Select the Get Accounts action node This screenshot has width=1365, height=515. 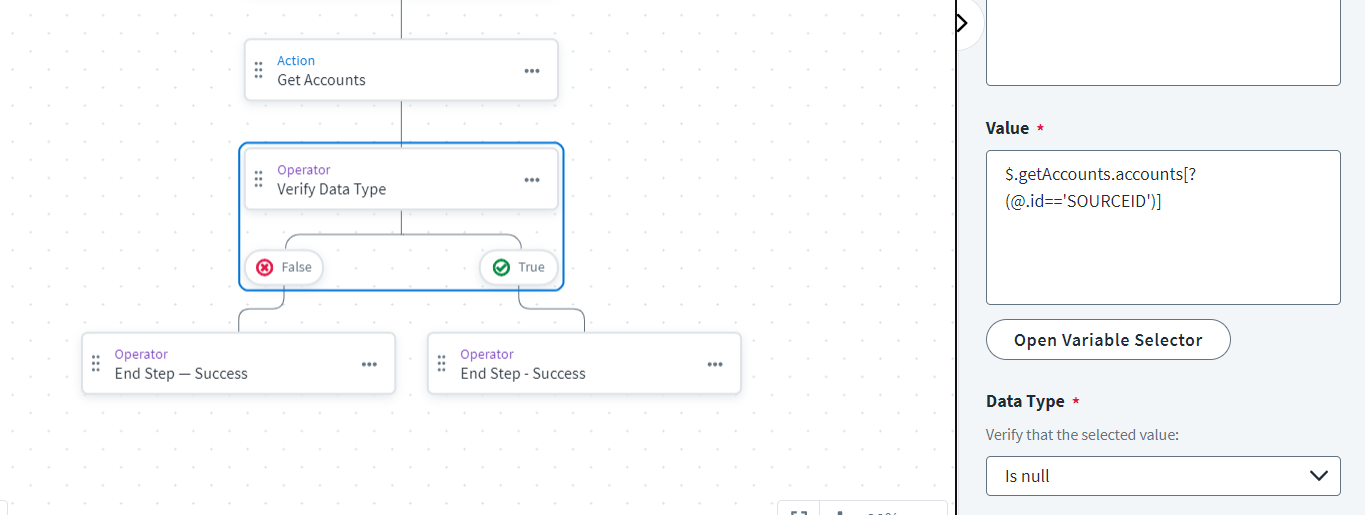(x=401, y=70)
